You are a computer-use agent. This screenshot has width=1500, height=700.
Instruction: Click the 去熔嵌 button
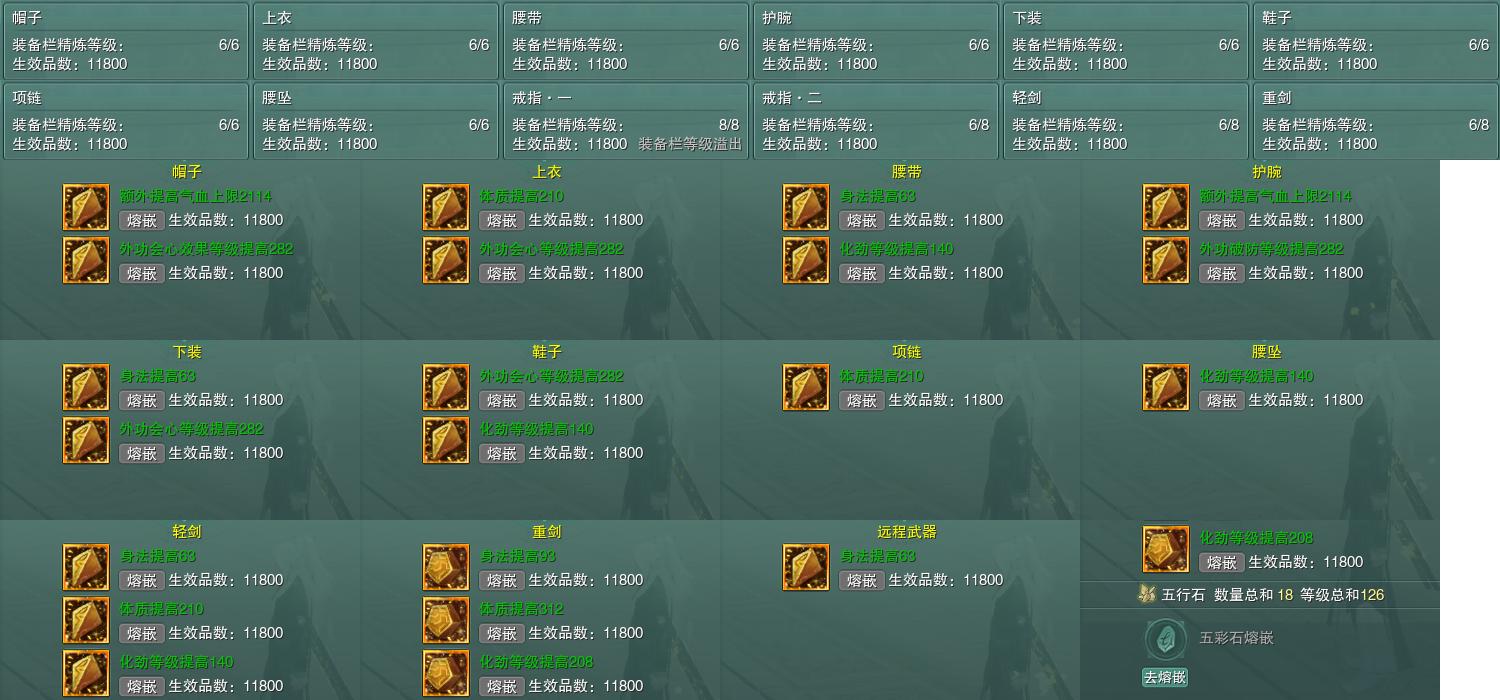tap(1165, 677)
